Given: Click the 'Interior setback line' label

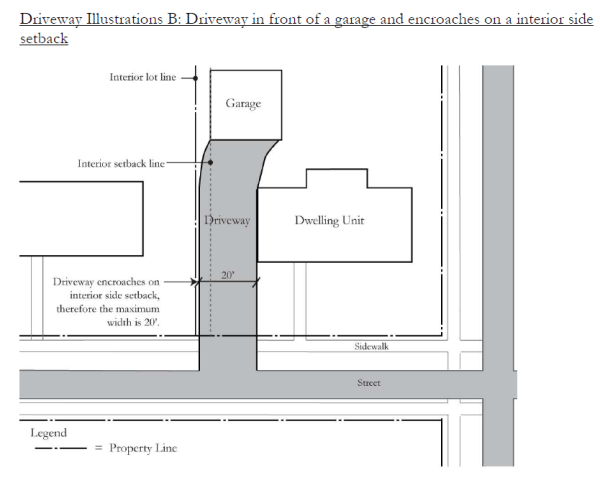Looking at the screenshot, I should pyautogui.click(x=119, y=163).
